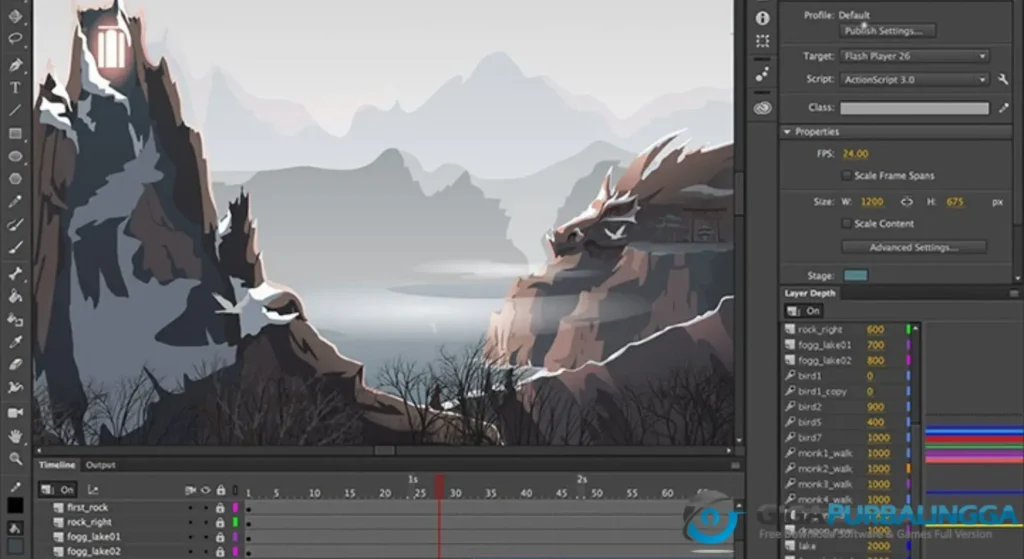Screen dimensions: 1024x559
Task: Select the Lasso tool
Action: click(x=14, y=39)
